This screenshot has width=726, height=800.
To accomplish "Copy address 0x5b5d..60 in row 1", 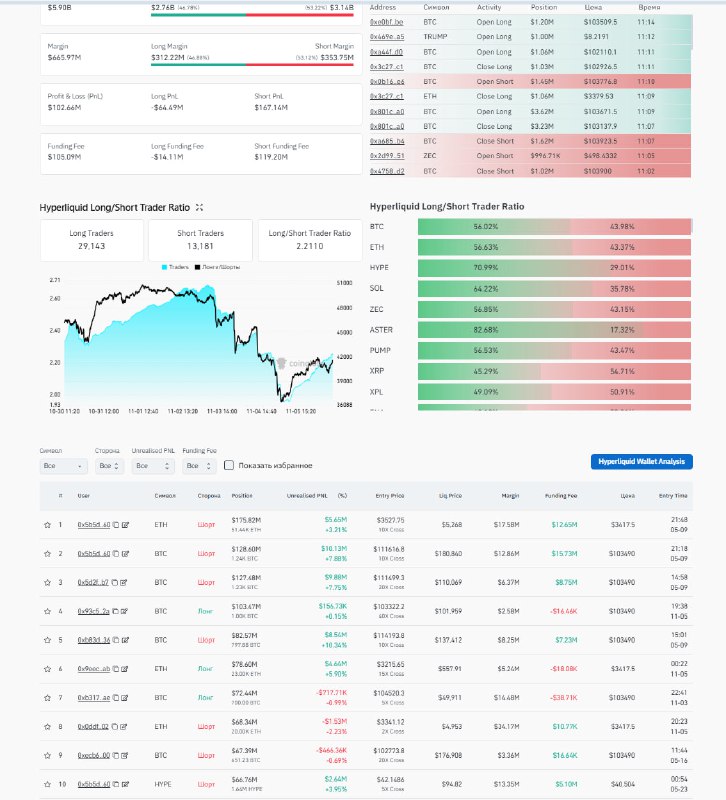I will tap(115, 524).
